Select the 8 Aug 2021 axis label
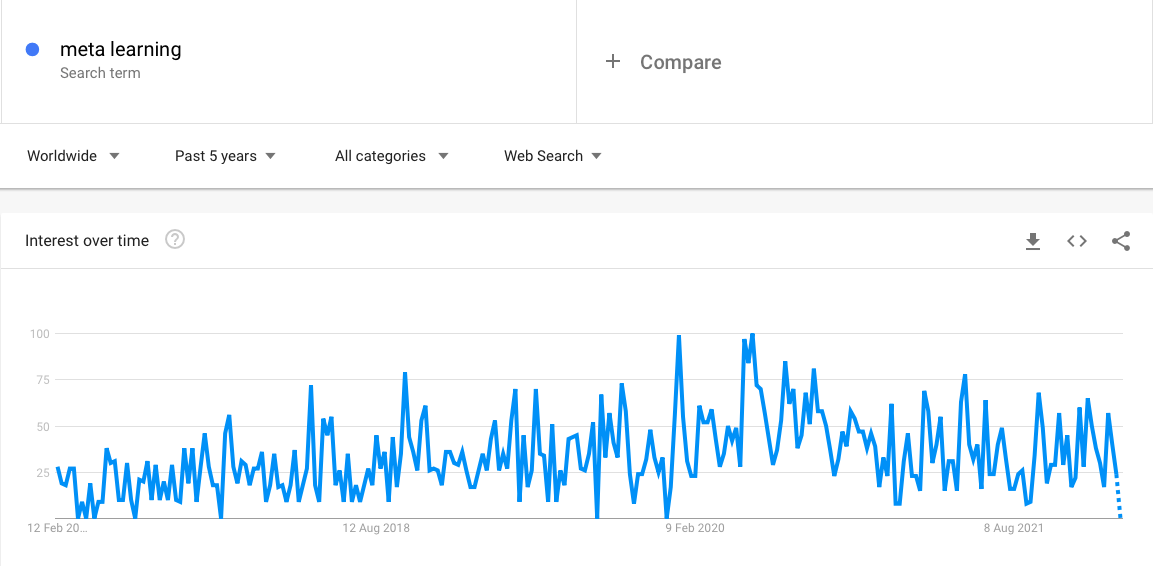The width and height of the screenshot is (1153, 566). (1015, 528)
